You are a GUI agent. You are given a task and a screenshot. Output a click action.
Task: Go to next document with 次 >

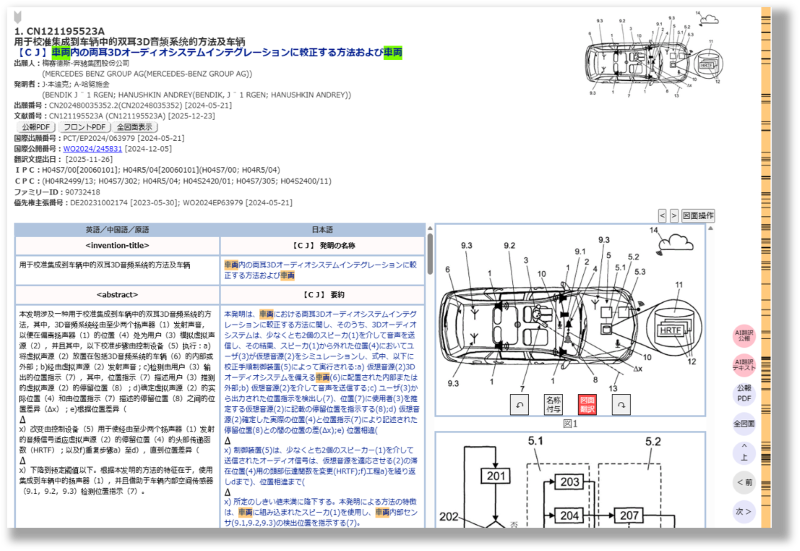(x=744, y=511)
